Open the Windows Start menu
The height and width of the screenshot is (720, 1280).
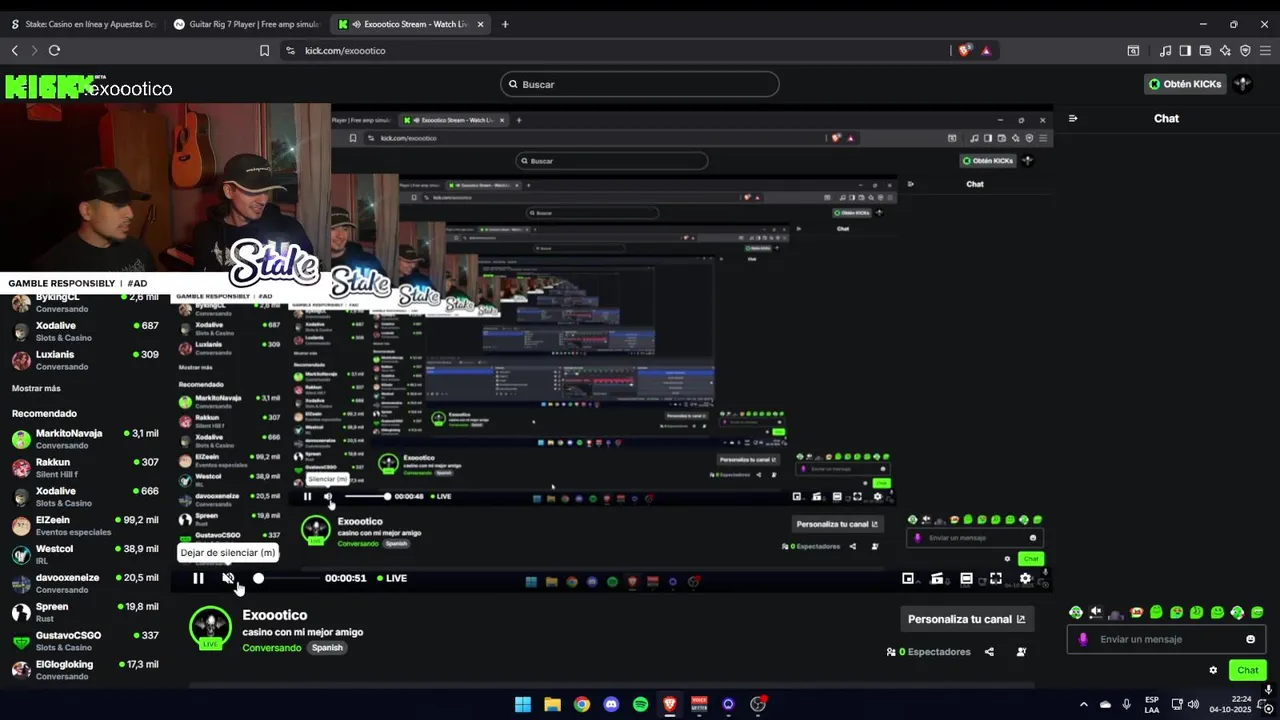pos(523,704)
